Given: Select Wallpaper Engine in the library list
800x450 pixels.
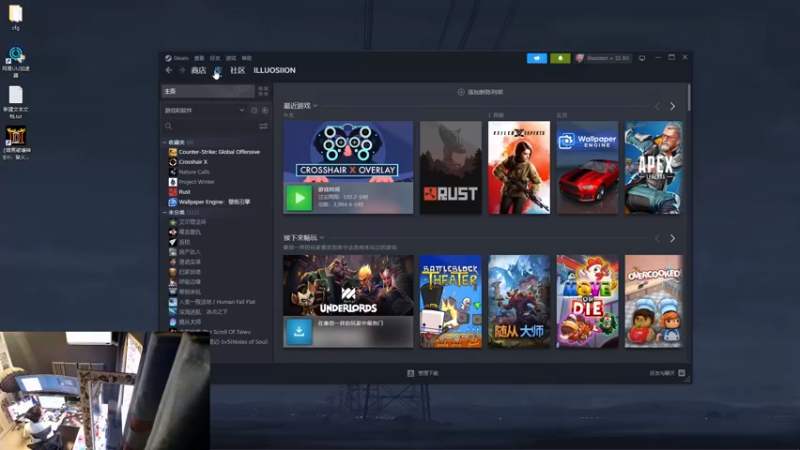Looking at the screenshot, I should [x=210, y=202].
